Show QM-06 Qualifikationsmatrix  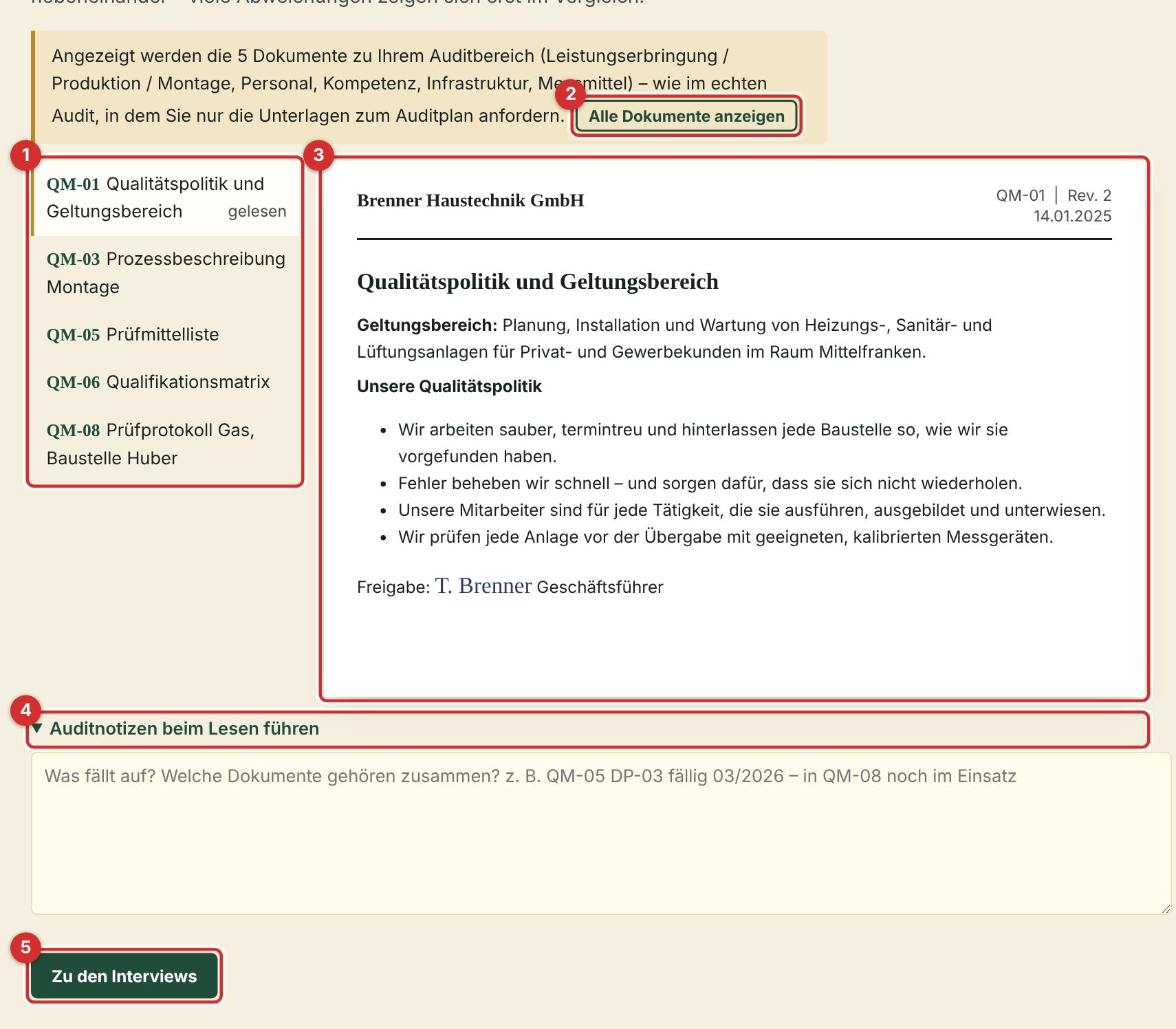click(x=166, y=382)
